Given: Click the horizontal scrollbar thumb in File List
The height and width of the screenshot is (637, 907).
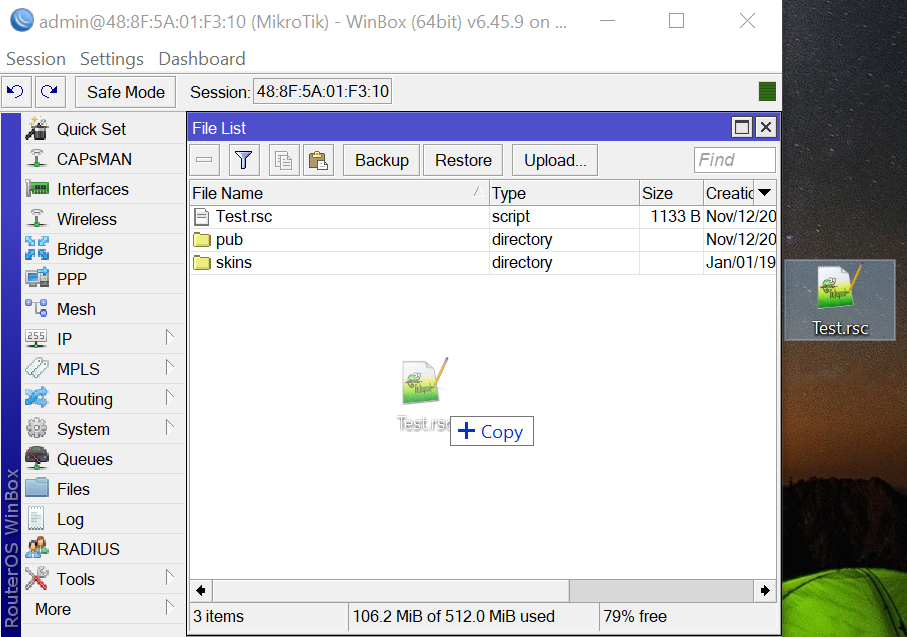Looking at the screenshot, I should (x=391, y=591).
